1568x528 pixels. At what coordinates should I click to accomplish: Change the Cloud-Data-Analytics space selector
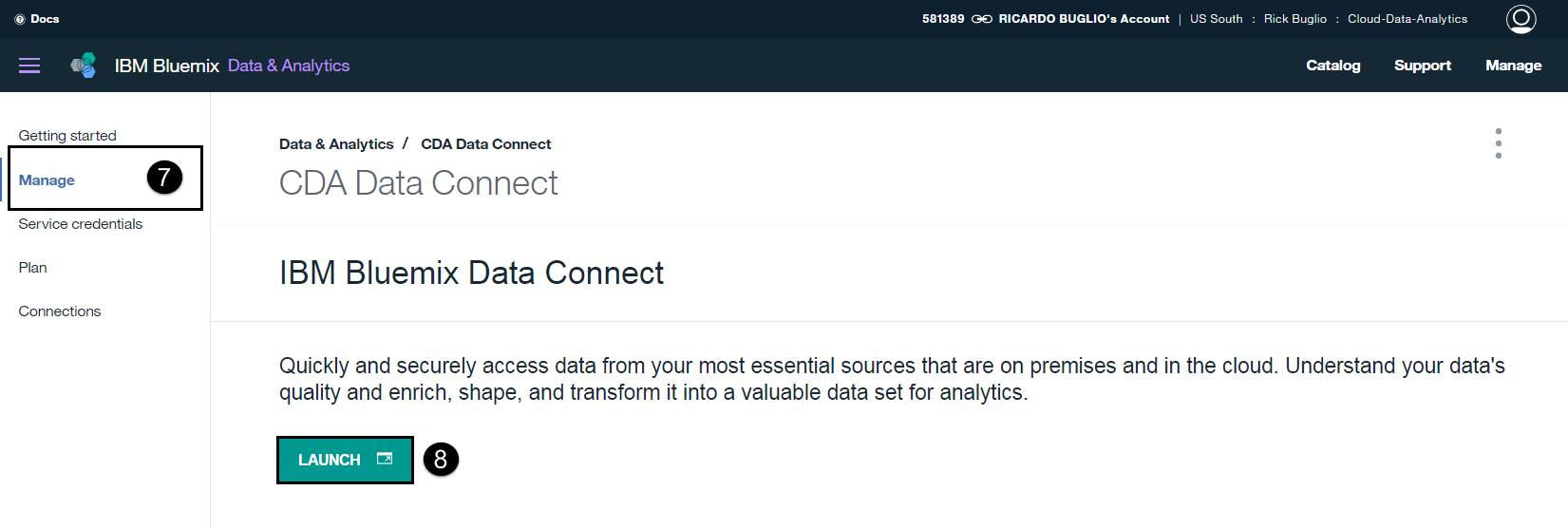point(1407,19)
